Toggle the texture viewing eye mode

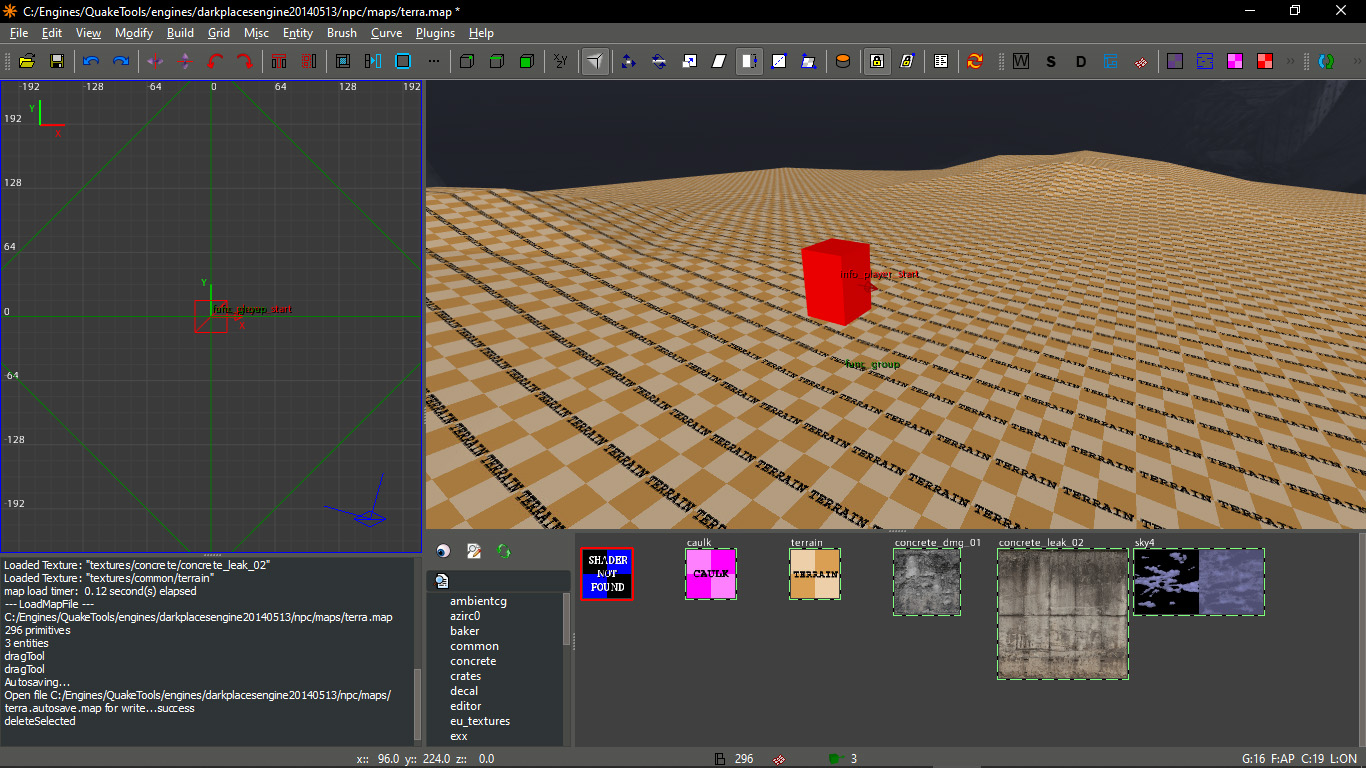click(x=444, y=551)
